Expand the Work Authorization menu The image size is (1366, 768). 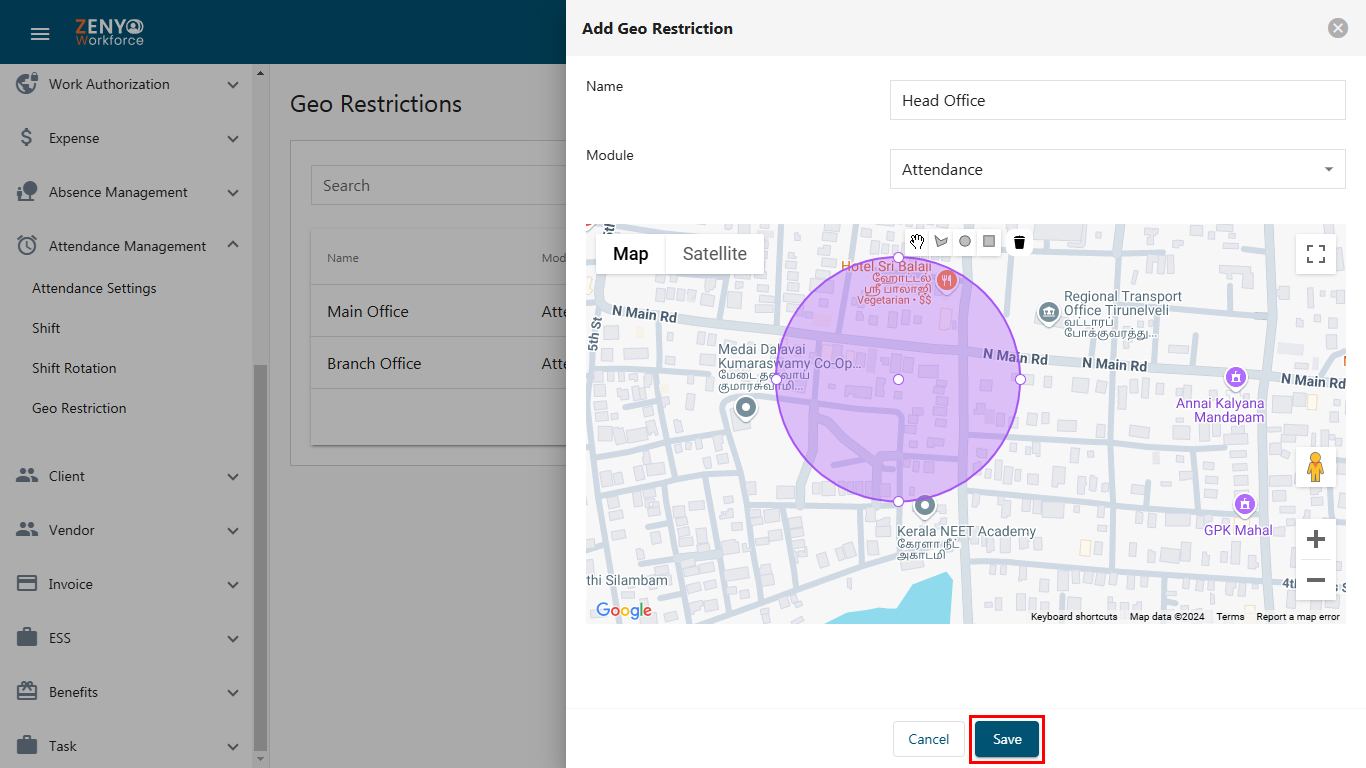127,84
